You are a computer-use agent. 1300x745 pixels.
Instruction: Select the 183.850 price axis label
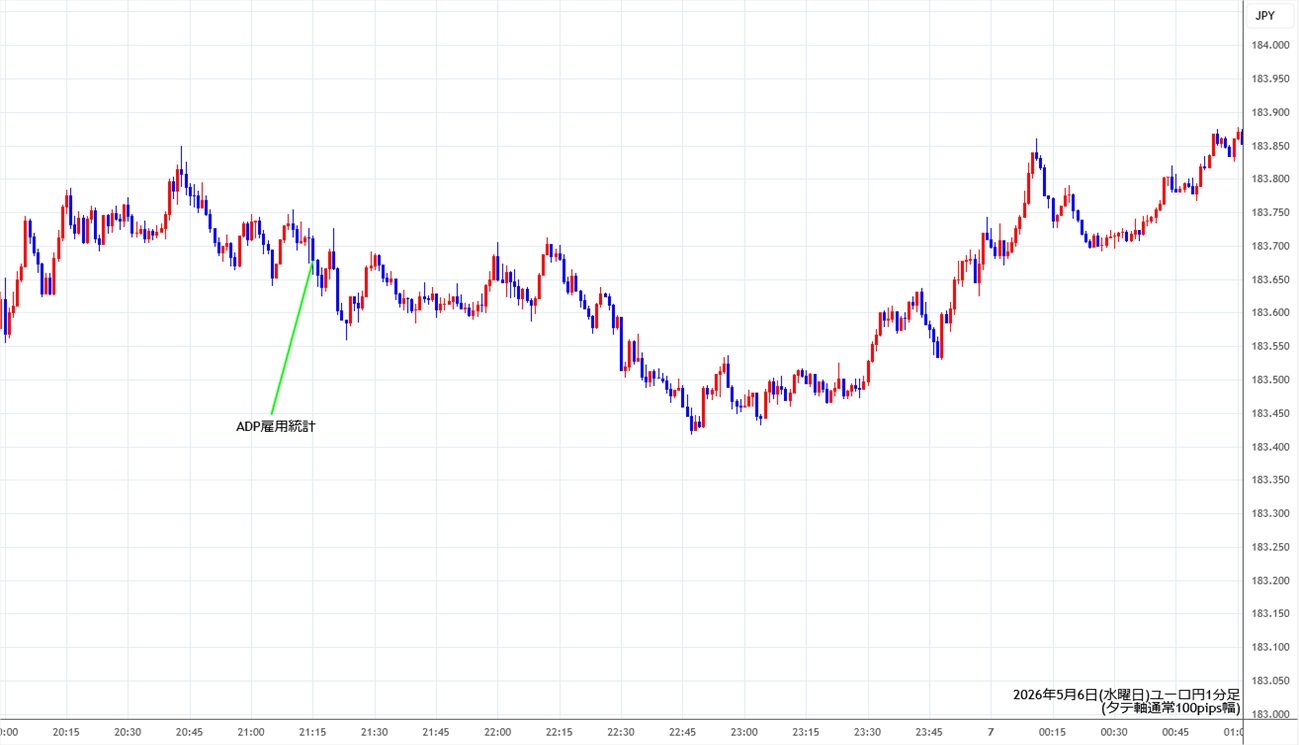pos(1270,145)
